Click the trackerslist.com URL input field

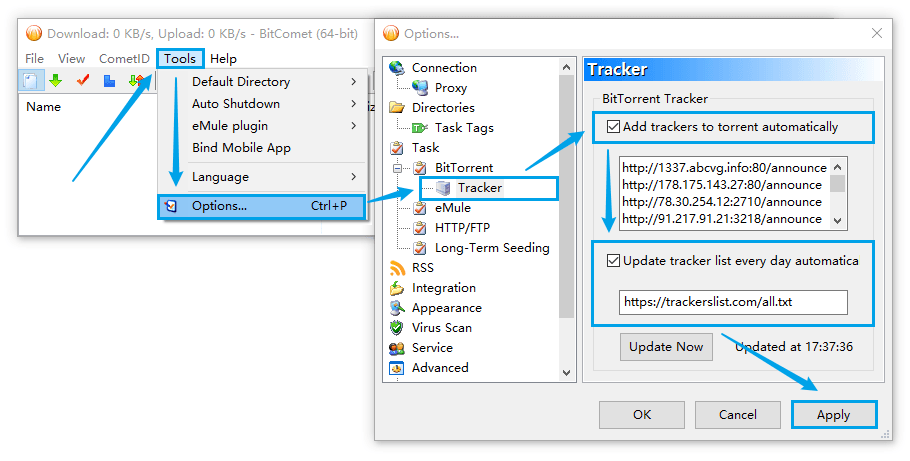tap(732, 302)
